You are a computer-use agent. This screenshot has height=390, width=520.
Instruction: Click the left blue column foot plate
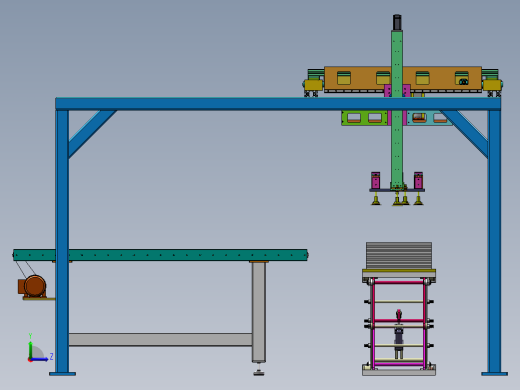(x=62, y=374)
